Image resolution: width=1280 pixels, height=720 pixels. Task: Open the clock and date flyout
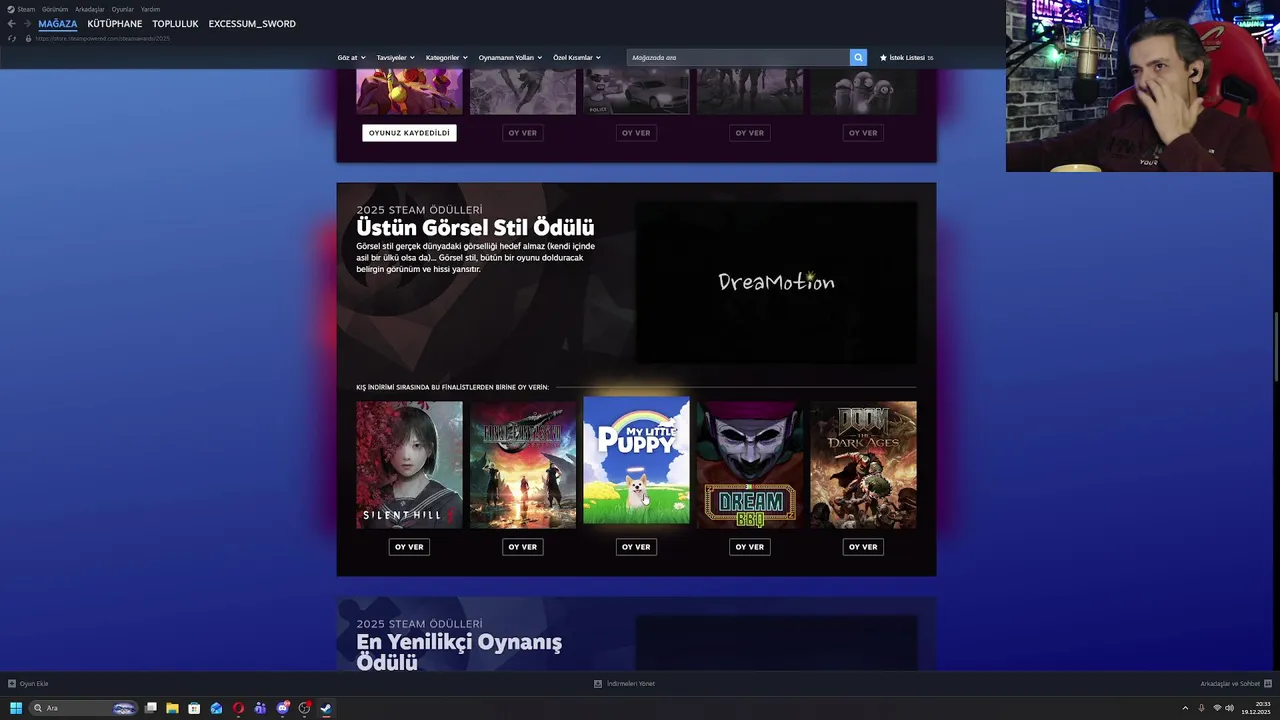click(1255, 708)
